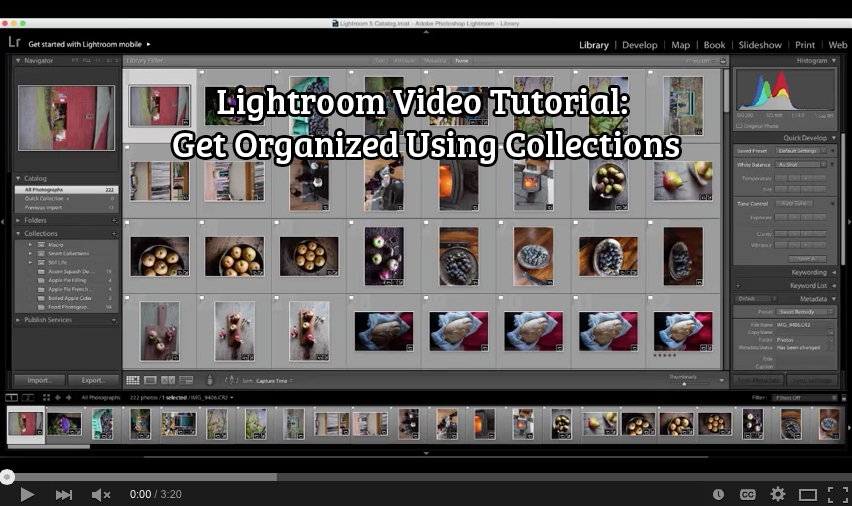Viewport: 852px width, 506px height.
Task: Switch to theater mode view
Action: tap(808, 495)
